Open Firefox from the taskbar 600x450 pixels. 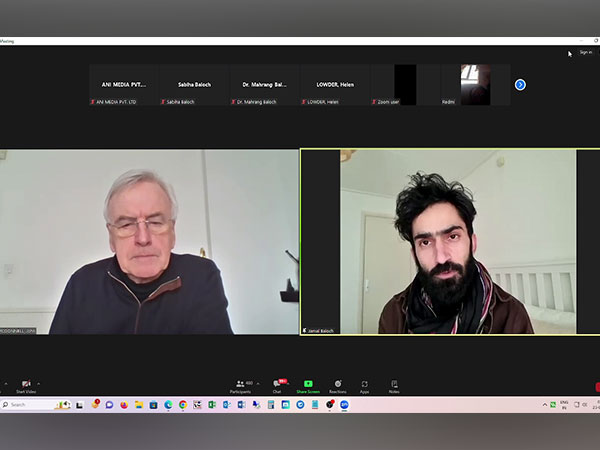124,405
